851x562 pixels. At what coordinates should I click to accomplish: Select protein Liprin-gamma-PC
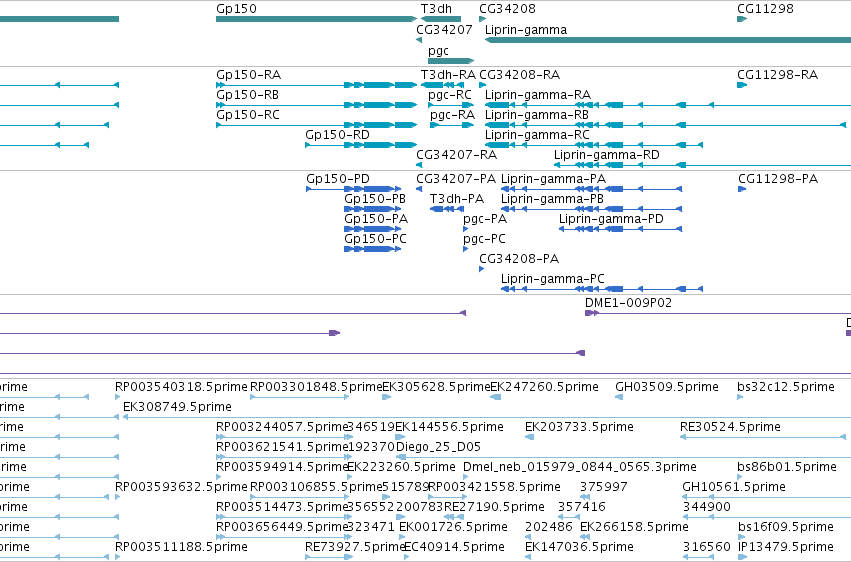(x=602, y=290)
